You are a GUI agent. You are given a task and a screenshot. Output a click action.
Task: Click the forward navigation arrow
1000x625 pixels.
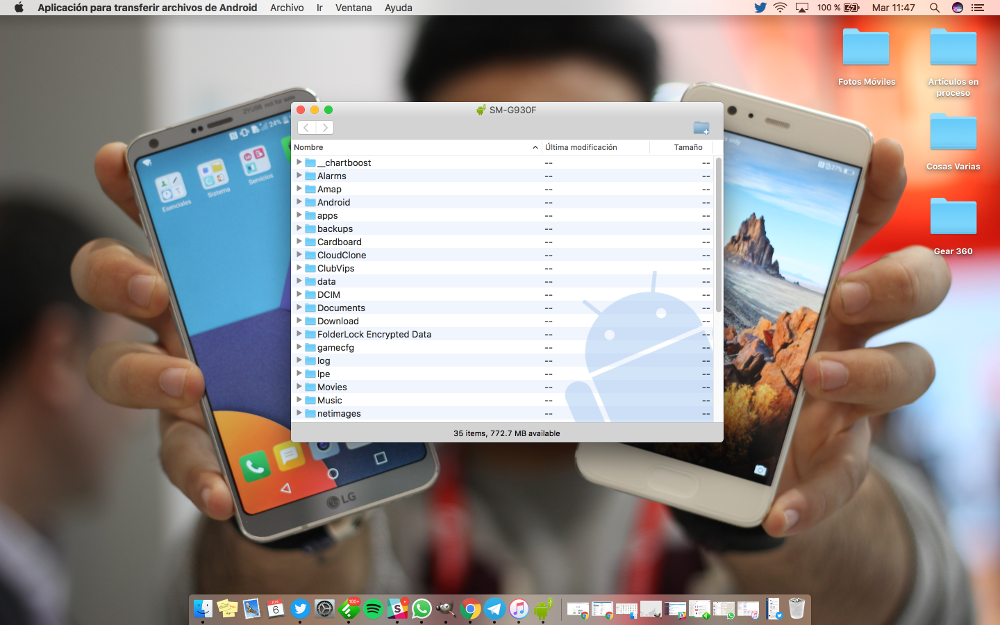pyautogui.click(x=324, y=128)
